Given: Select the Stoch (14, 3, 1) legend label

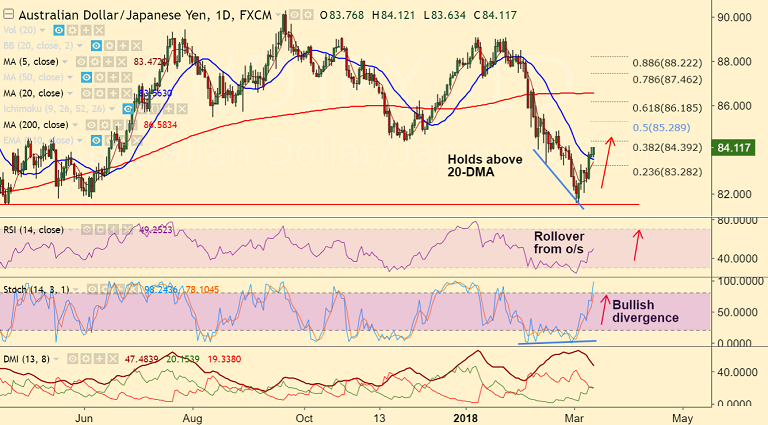Looking at the screenshot, I should pyautogui.click(x=36, y=289).
